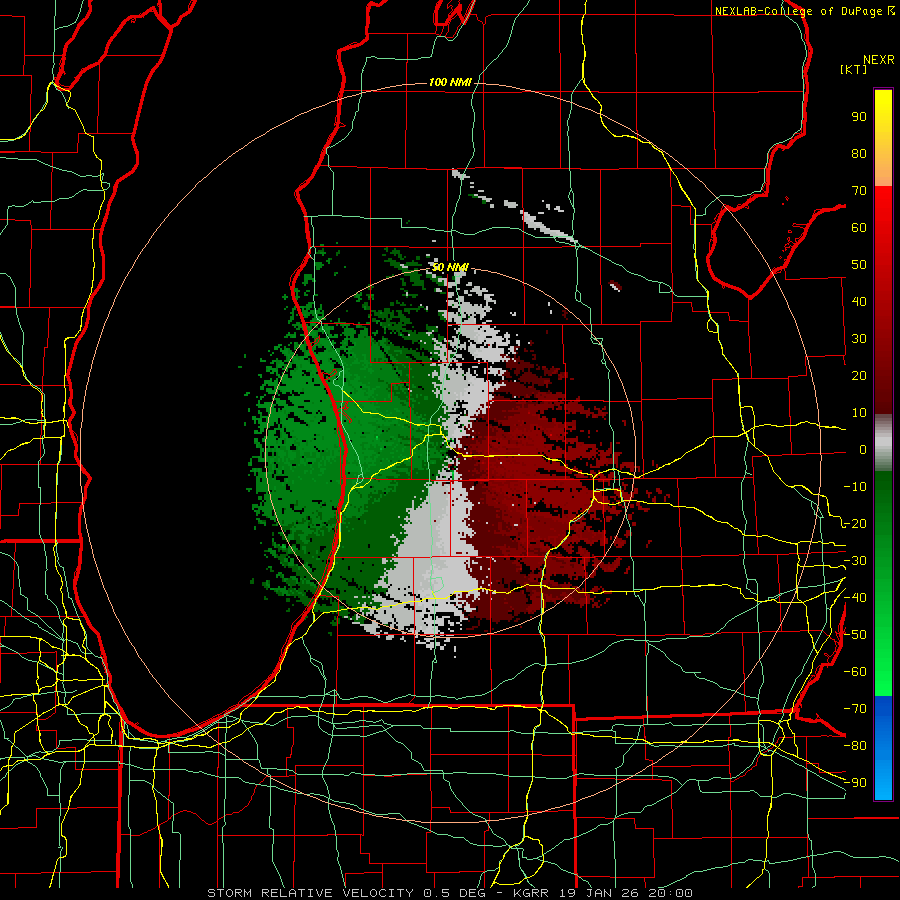The height and width of the screenshot is (900, 900).
Task: Click the 50 value on the velocity scale
Action: [859, 265]
